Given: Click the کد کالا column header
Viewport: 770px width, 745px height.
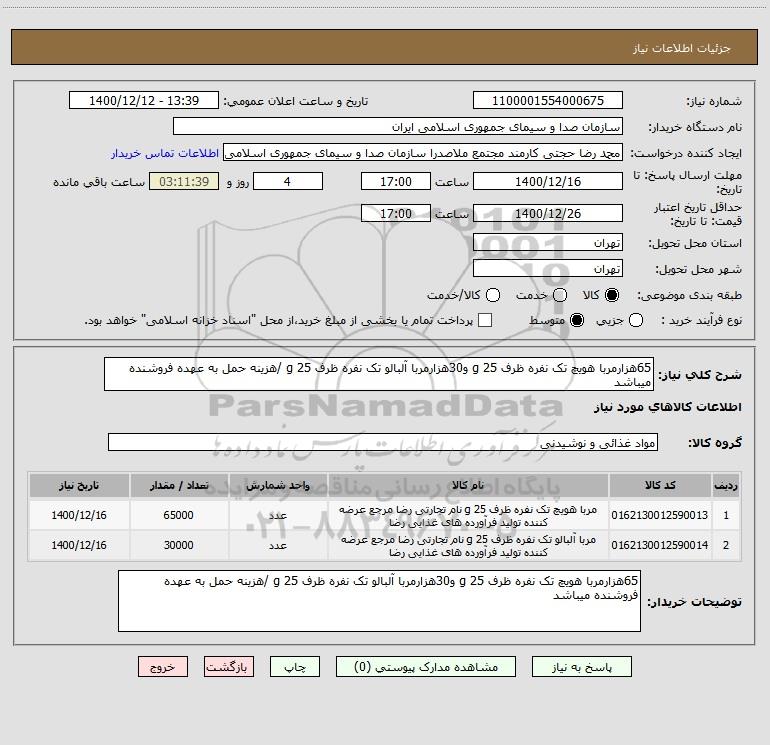Looking at the screenshot, I should (660, 486).
